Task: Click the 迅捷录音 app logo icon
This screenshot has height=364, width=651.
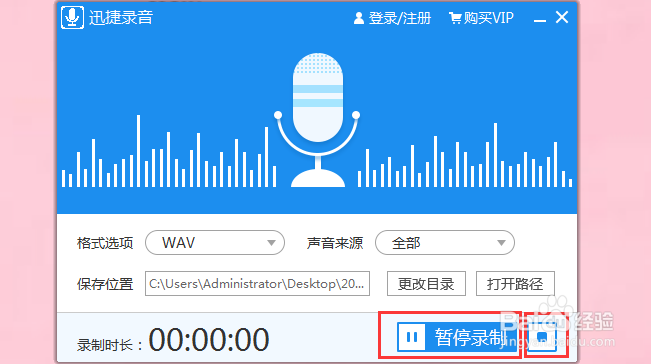Action: [x=72, y=17]
